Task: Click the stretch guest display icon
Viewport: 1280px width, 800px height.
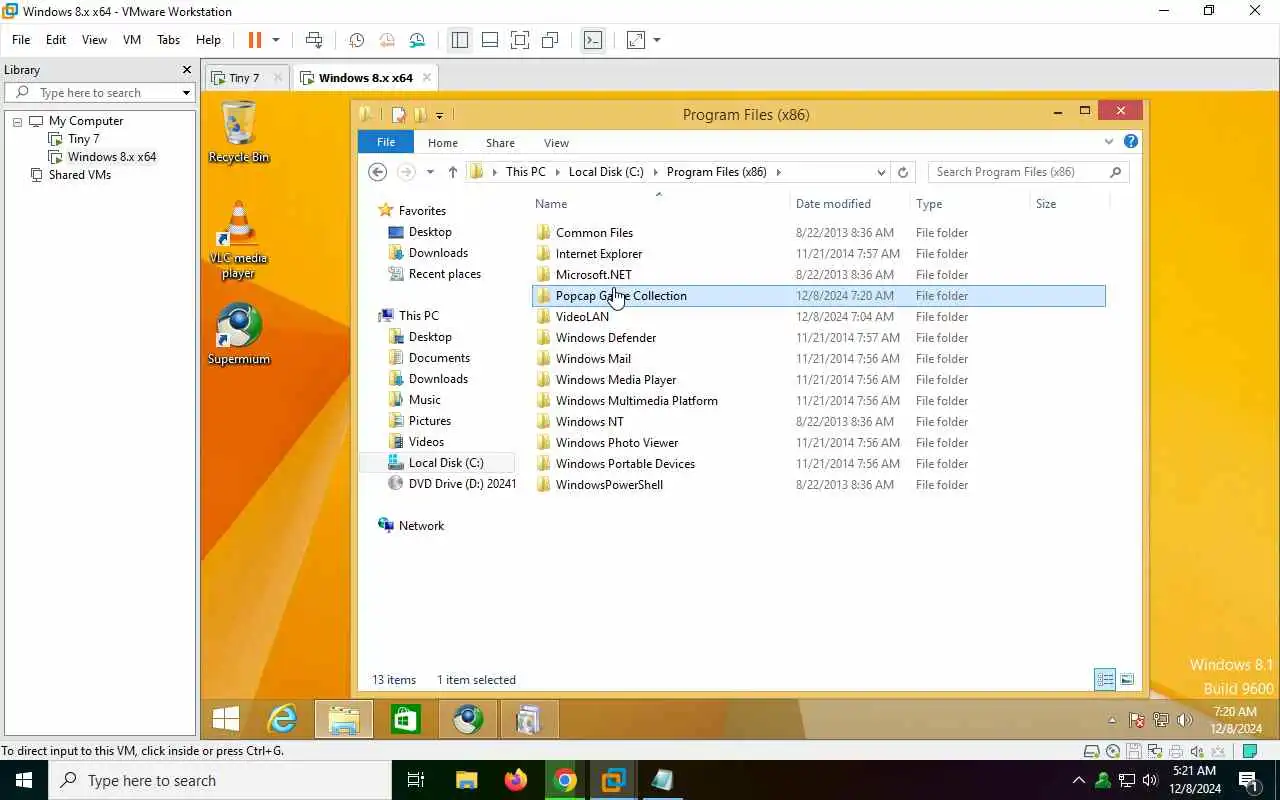Action: pos(636,40)
